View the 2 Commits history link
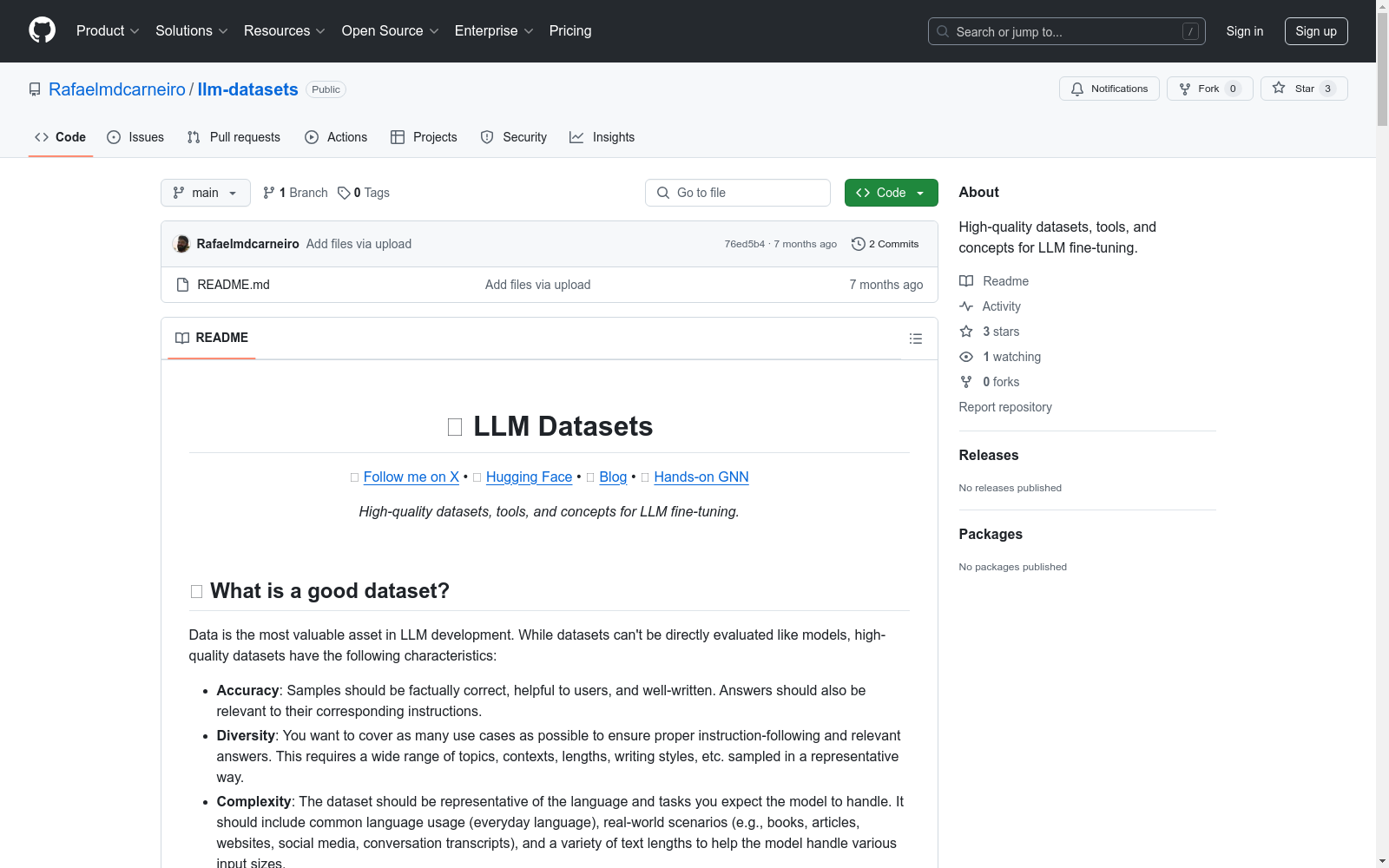 coord(885,244)
